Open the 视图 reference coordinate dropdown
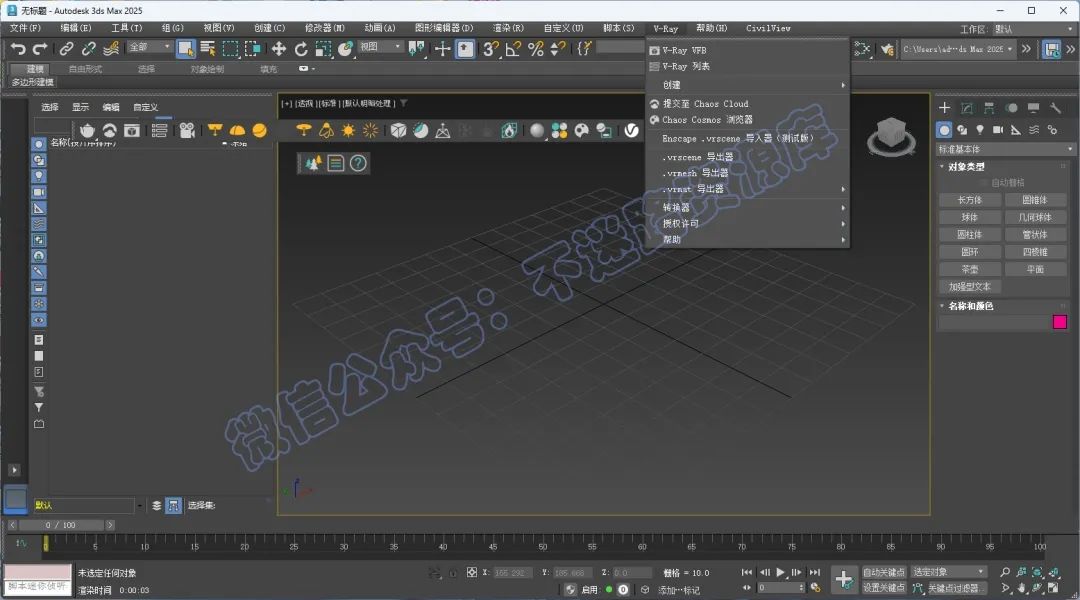Screen dimensions: 1080x600 [380, 47]
